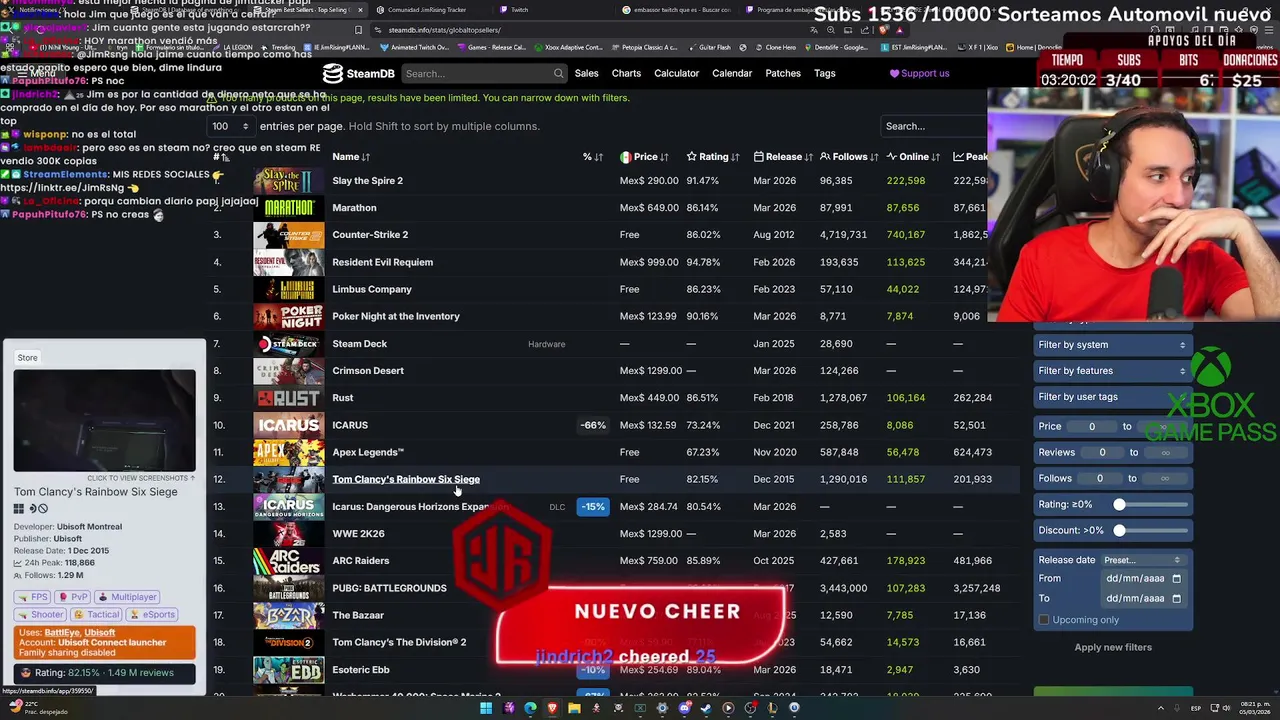The width and height of the screenshot is (1280, 720).
Task: Open the Marathon game thumbnail
Action: coord(289,208)
